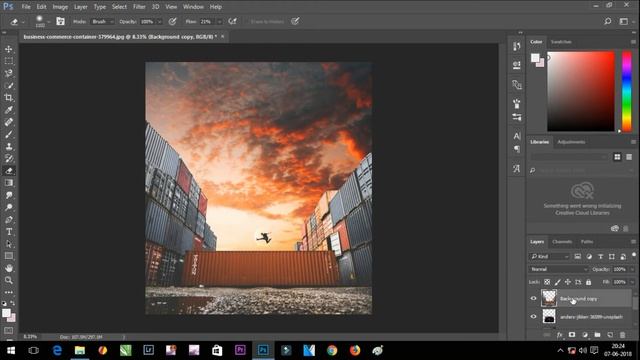Toggle lock transparent pixels
Screen dimensions: 640x360
click(547, 282)
